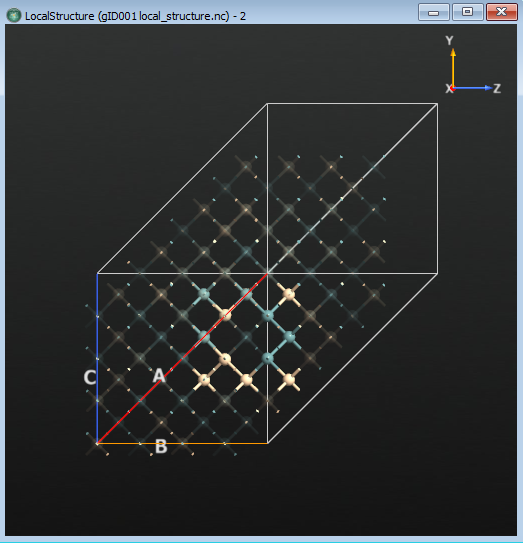This screenshot has height=543, width=523.
Task: Click the highlighted beige atom on red A line
Action: pyautogui.click(x=225, y=315)
